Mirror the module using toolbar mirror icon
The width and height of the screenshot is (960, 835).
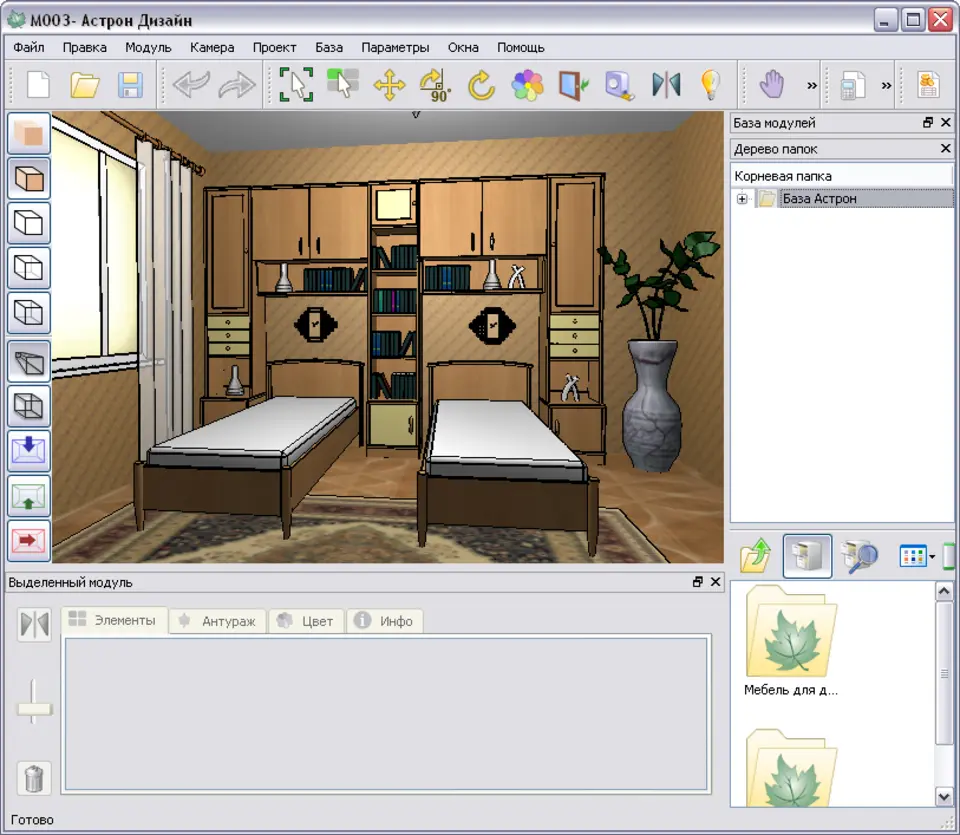coord(666,84)
